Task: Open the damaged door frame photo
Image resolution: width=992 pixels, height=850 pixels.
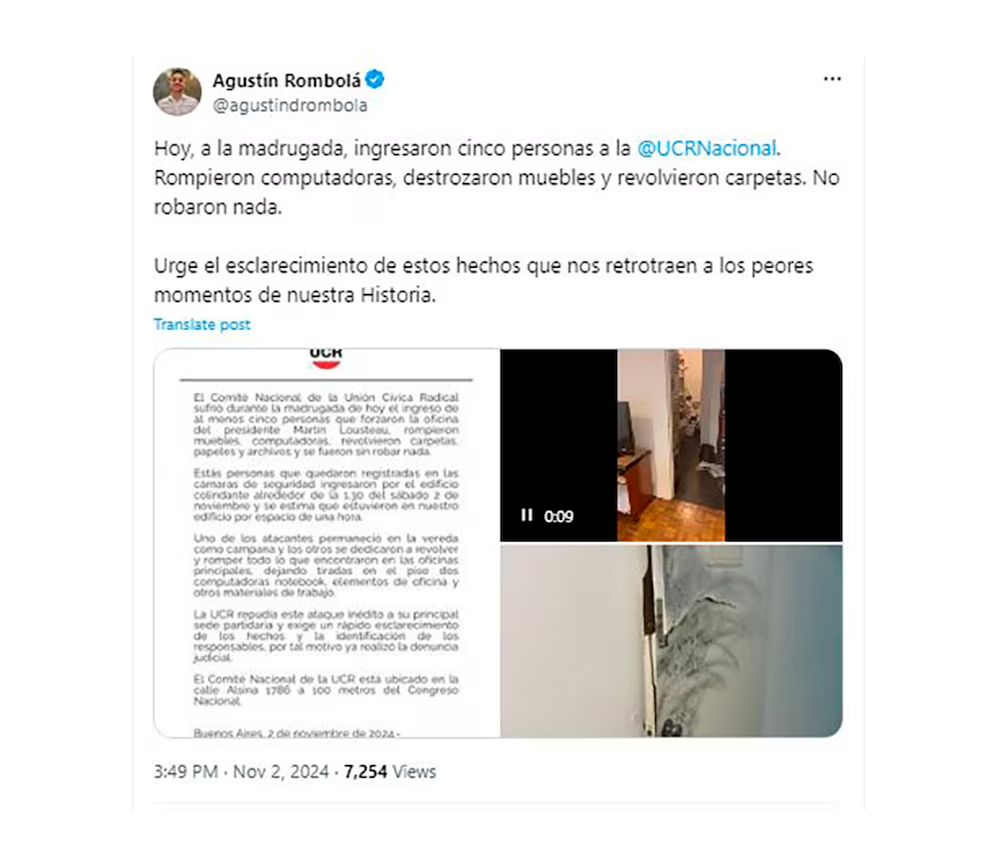Action: pos(671,641)
